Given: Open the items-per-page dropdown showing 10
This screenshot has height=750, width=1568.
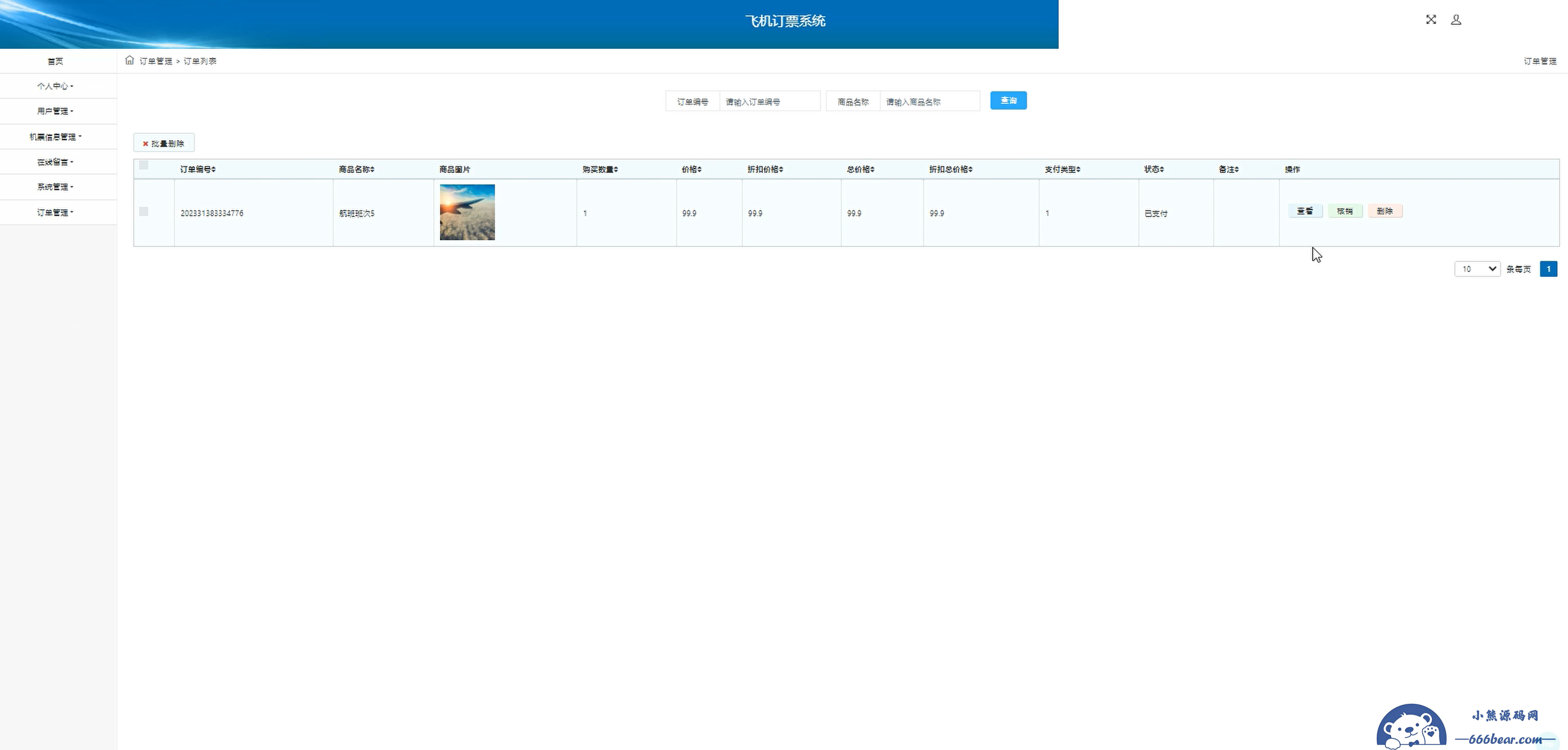Looking at the screenshot, I should tap(1477, 269).
